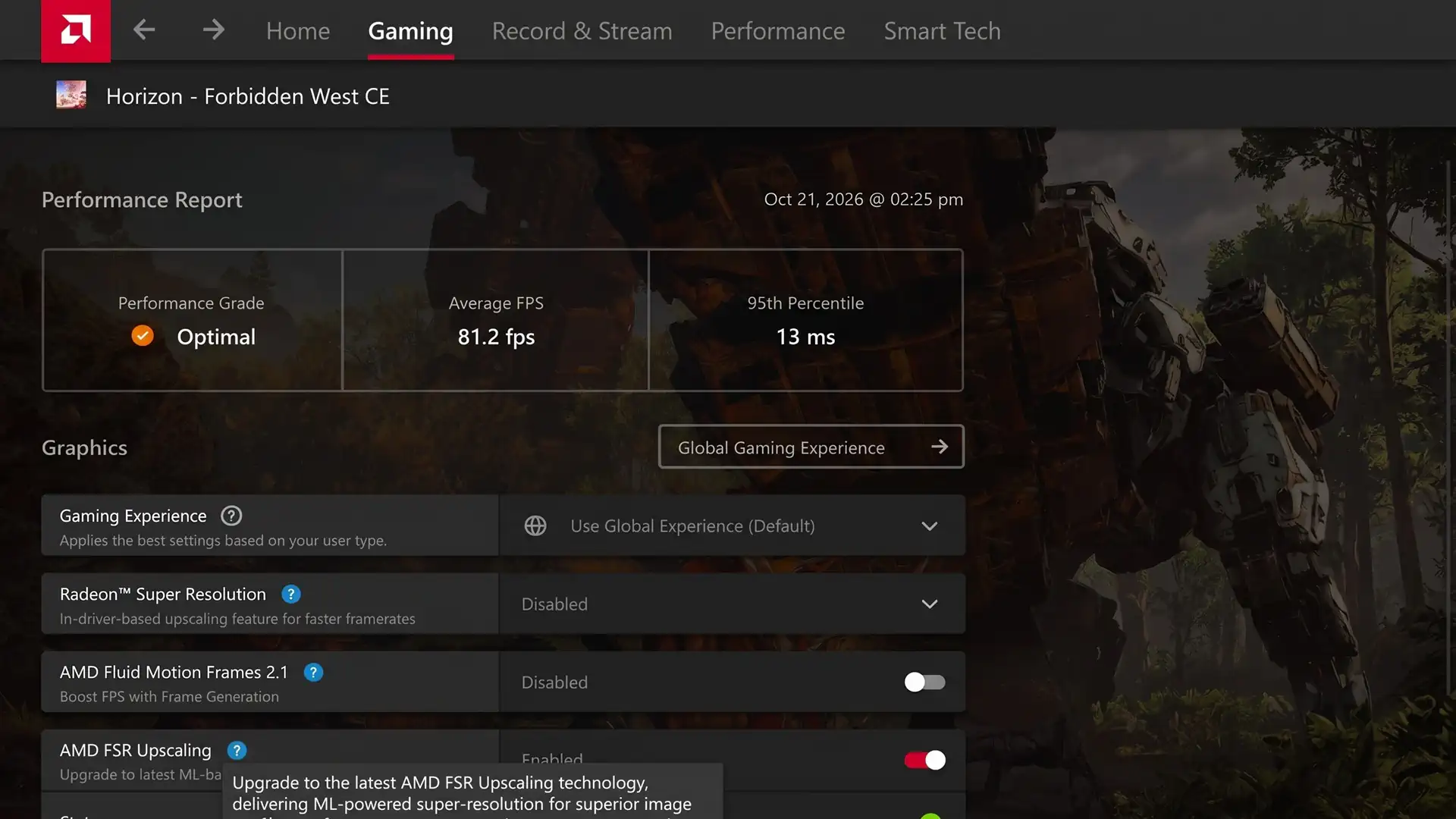Viewport: 1456px width, 819px height.
Task: Open Global Gaming Experience button
Action: pyautogui.click(x=811, y=447)
